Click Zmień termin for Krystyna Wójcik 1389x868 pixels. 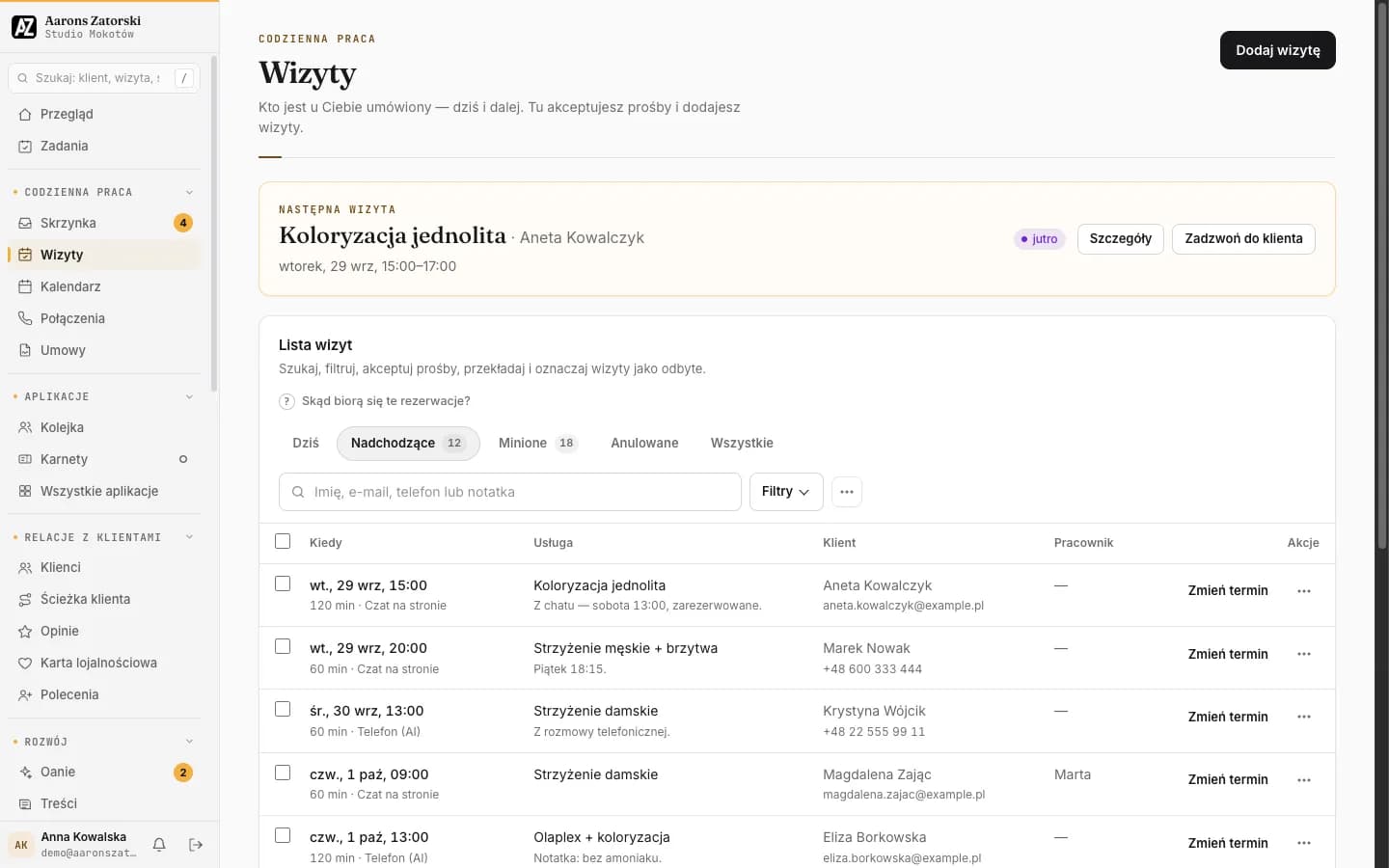1228,717
